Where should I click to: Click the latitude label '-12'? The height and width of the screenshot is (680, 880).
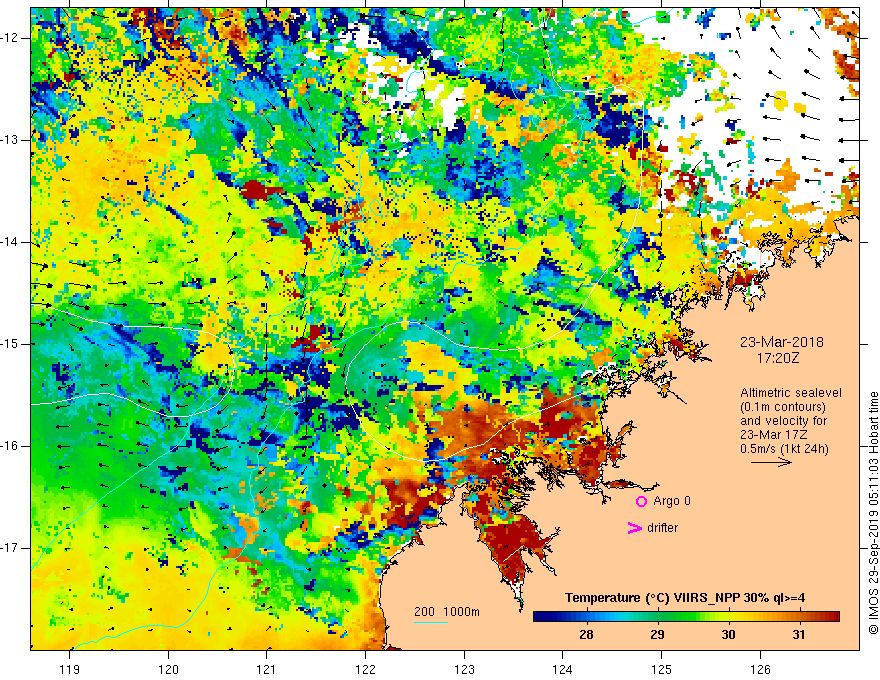(10, 38)
